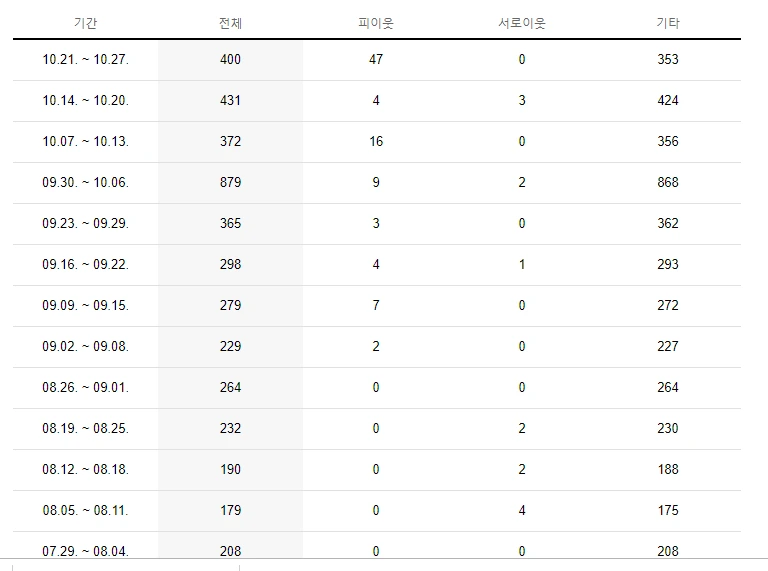The image size is (768, 571).
Task: Click the 09.23. ~ 09.29. period cell
Action: pyautogui.click(x=85, y=223)
